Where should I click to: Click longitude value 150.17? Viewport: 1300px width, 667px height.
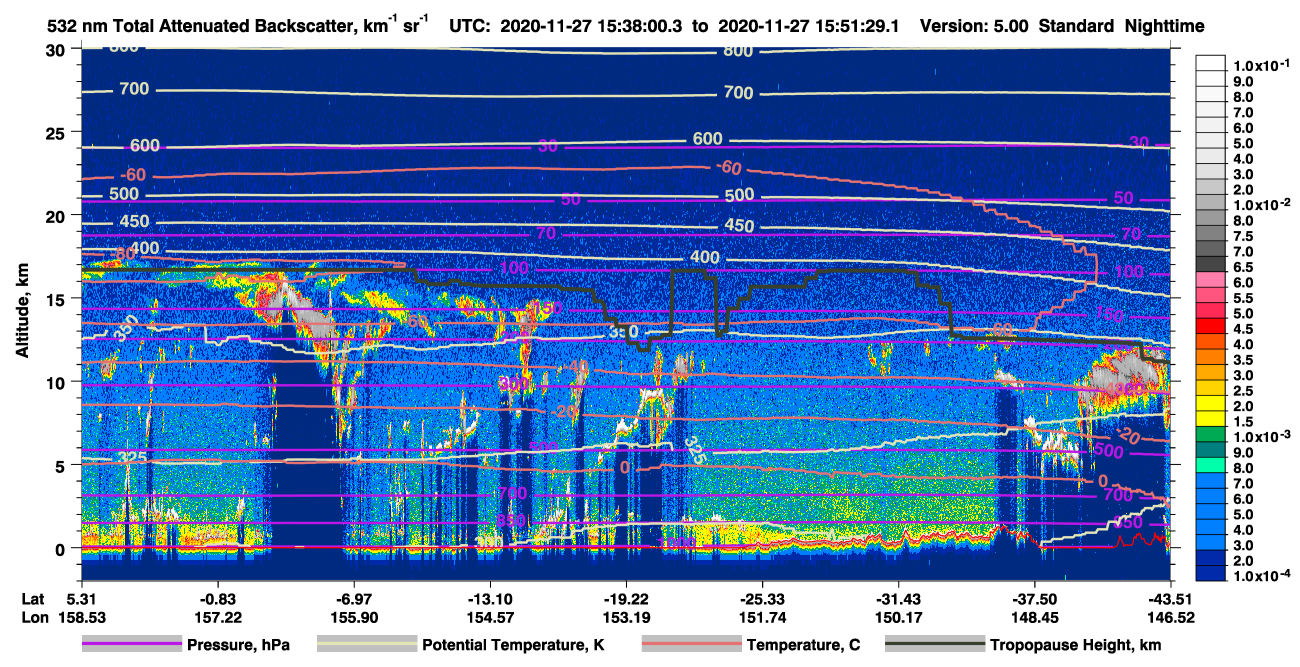[x=898, y=618]
